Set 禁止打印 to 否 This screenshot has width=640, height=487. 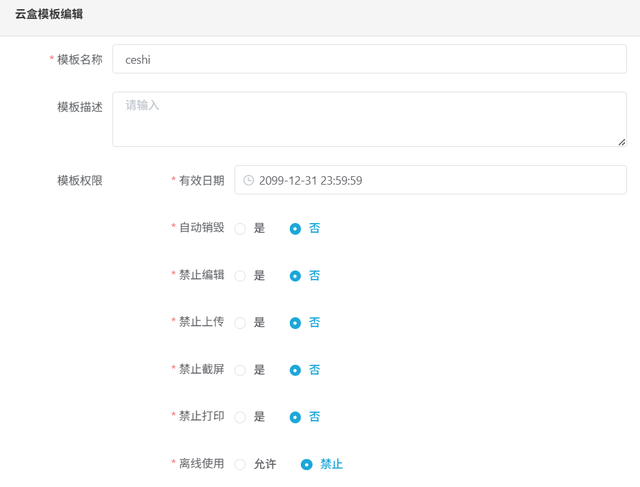click(x=295, y=417)
